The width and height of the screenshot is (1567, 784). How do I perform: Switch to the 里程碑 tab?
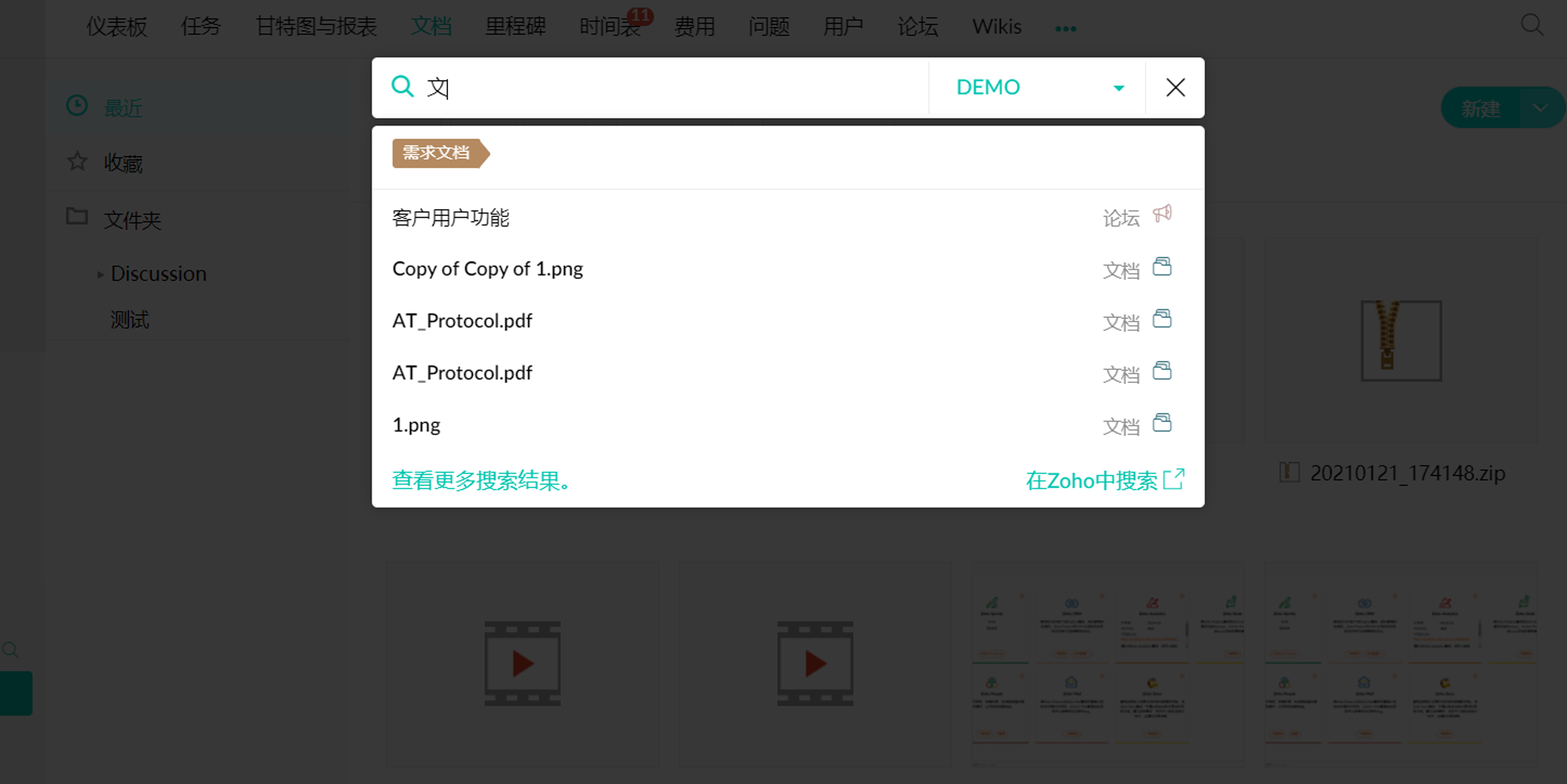(x=515, y=27)
